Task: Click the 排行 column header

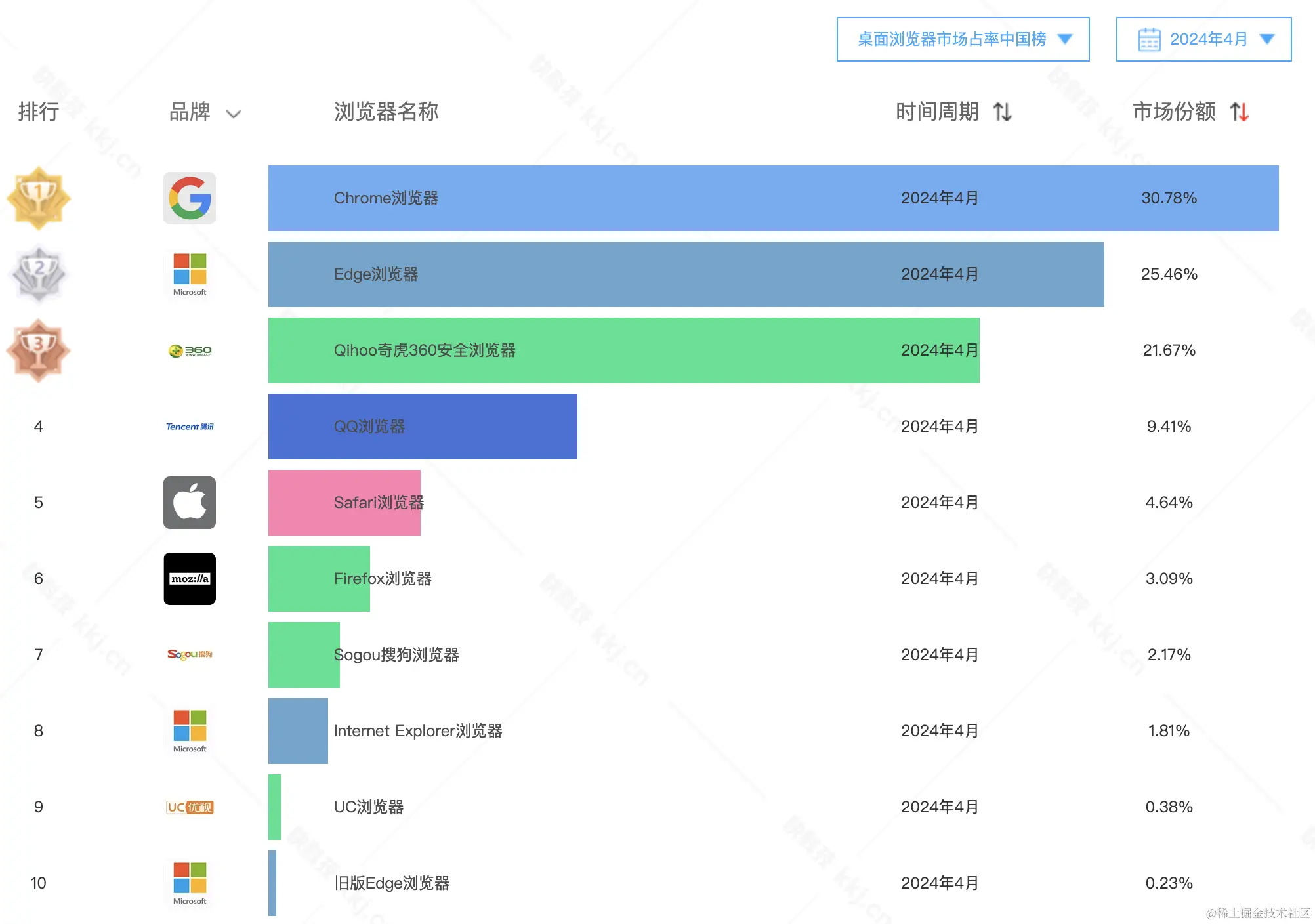Action: click(39, 112)
